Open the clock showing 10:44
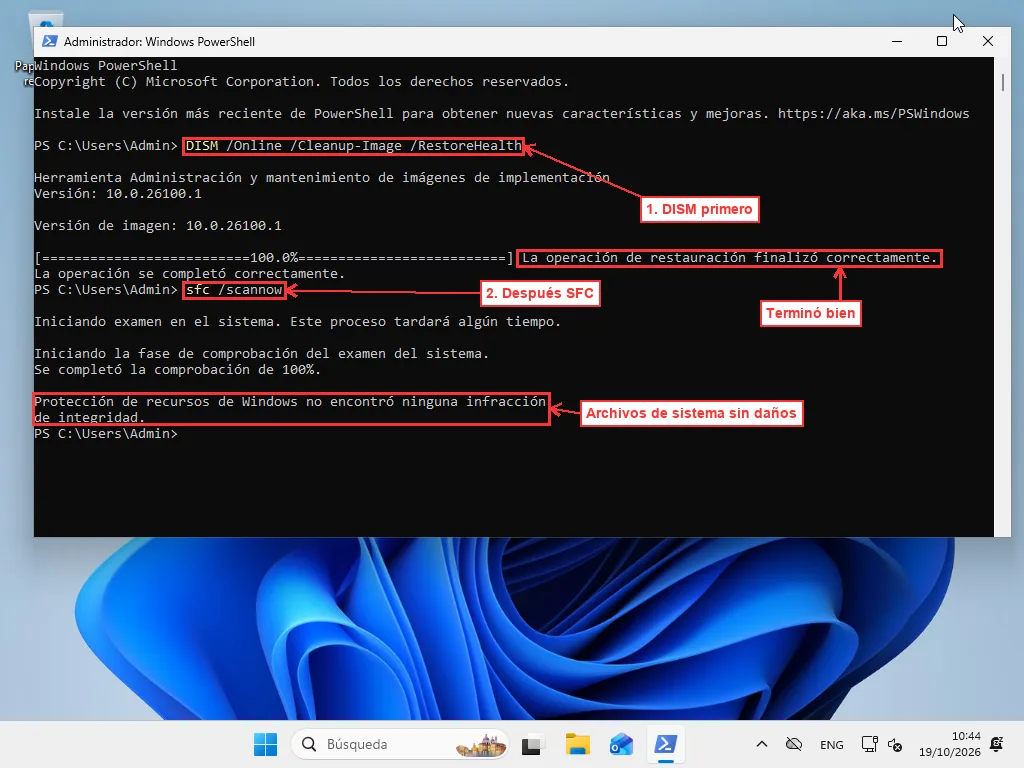 tap(950, 744)
